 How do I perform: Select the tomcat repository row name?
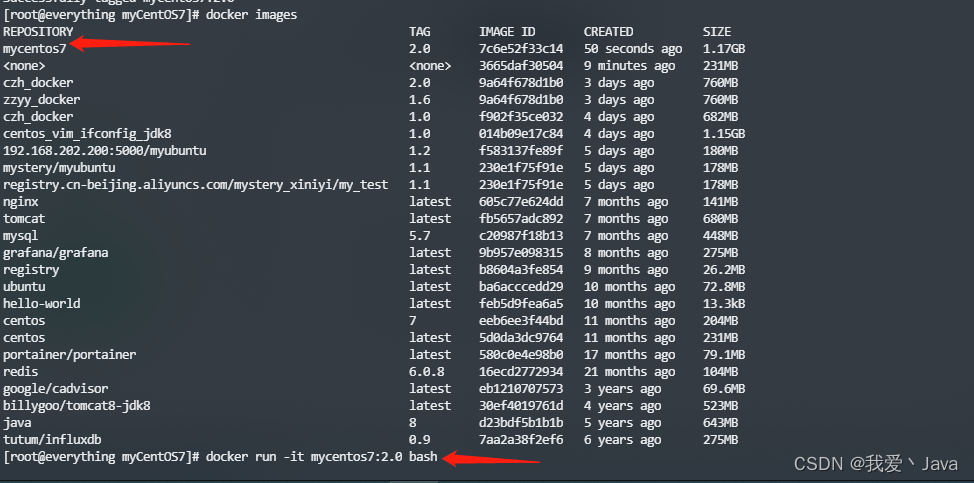[24, 219]
